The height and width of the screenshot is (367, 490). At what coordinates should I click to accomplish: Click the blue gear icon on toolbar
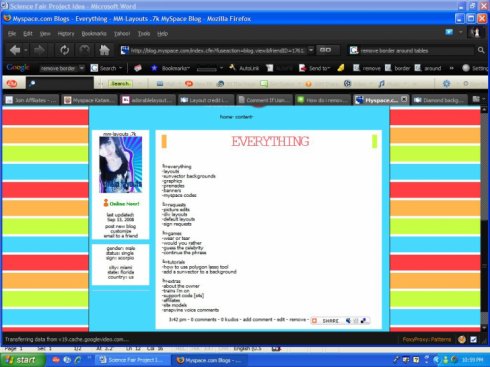(x=446, y=83)
